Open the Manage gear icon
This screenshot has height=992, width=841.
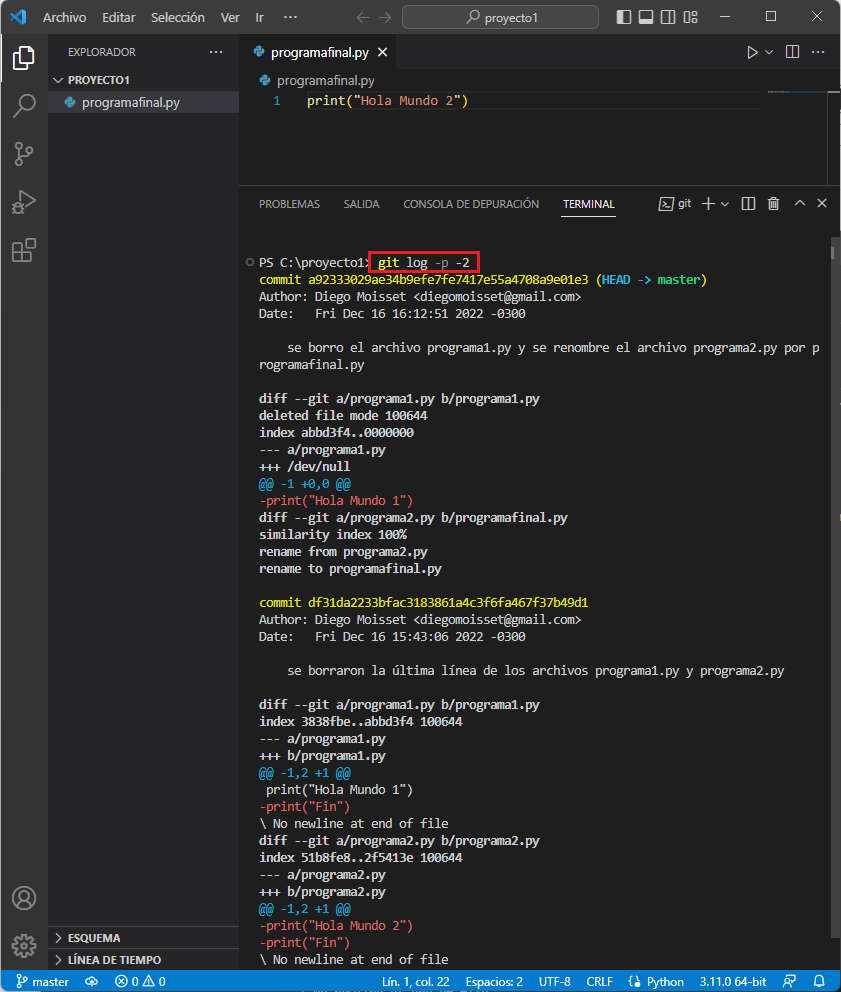tap(23, 945)
